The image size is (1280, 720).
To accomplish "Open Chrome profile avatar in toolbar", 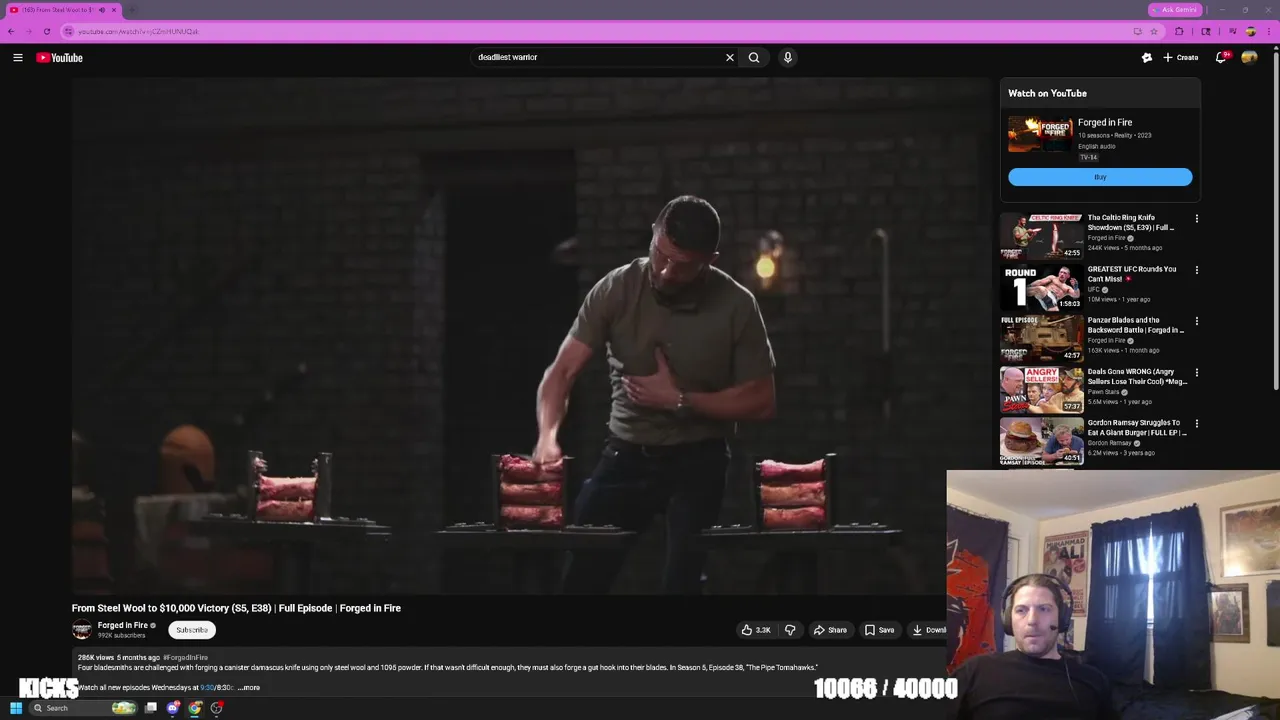I will click(x=1250, y=31).
